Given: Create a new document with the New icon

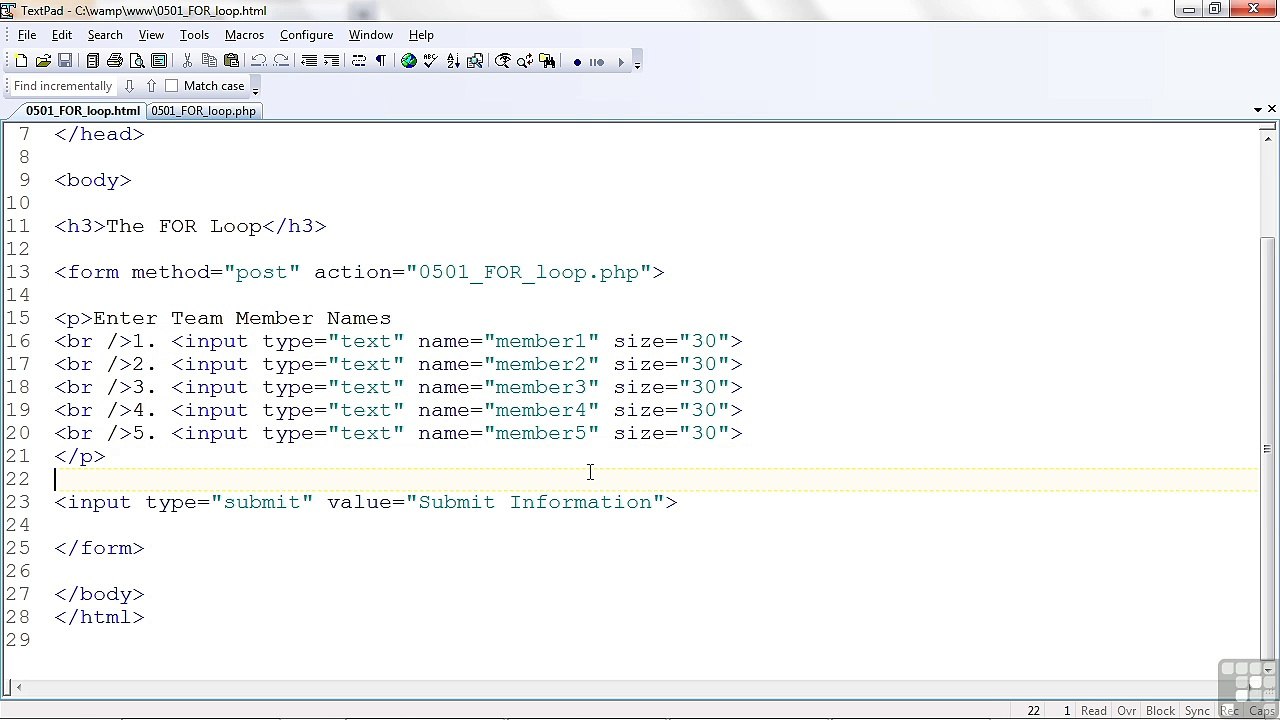Looking at the screenshot, I should tap(21, 61).
